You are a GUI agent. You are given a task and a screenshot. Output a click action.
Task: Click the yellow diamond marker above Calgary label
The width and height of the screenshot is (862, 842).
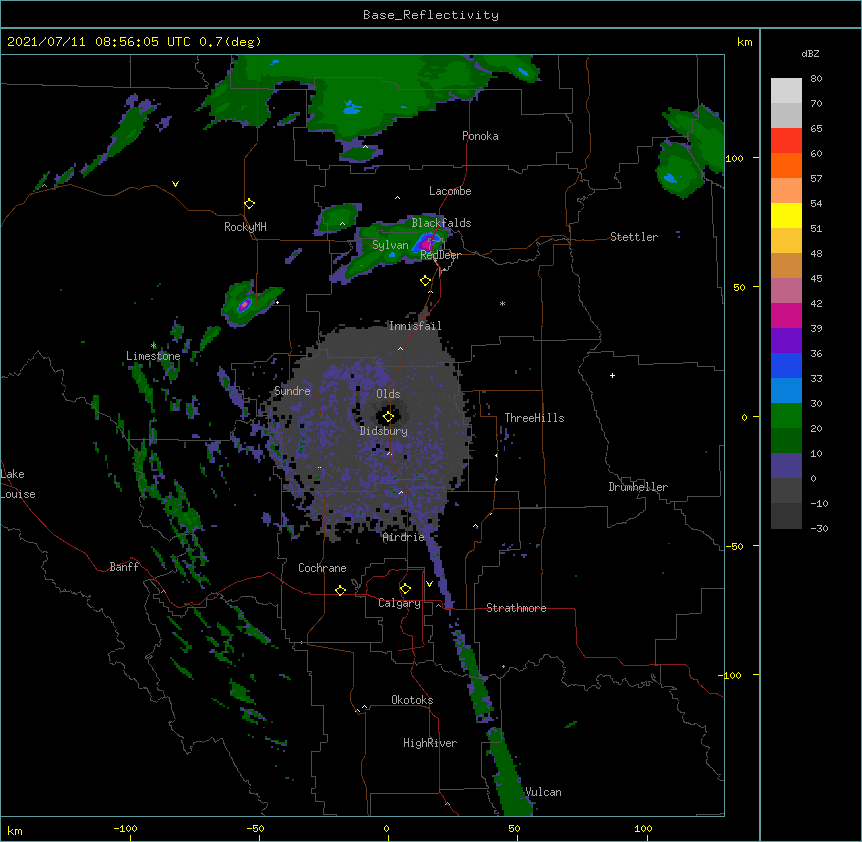point(405,589)
